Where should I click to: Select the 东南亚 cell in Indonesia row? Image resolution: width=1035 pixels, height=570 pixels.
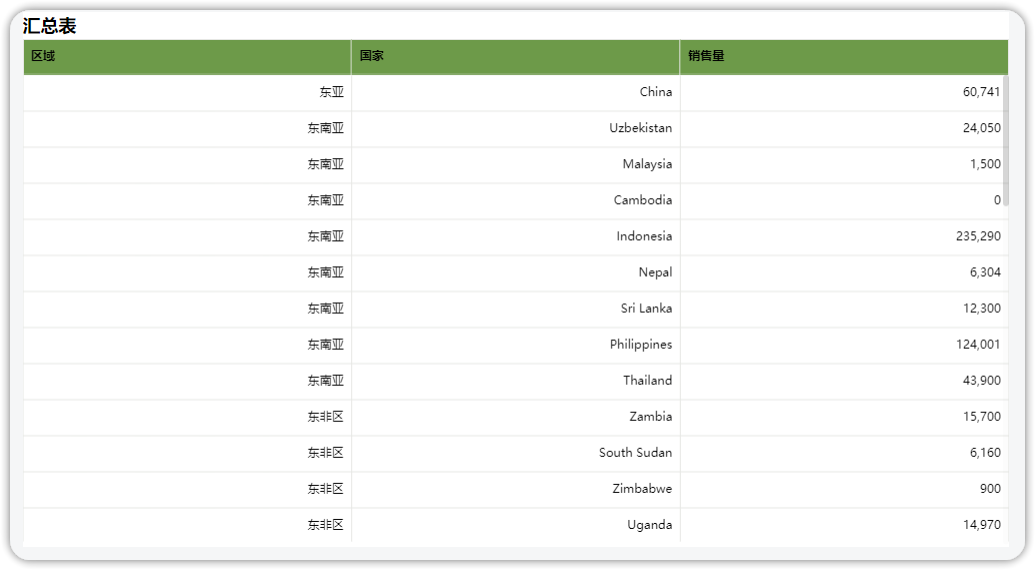(x=187, y=237)
